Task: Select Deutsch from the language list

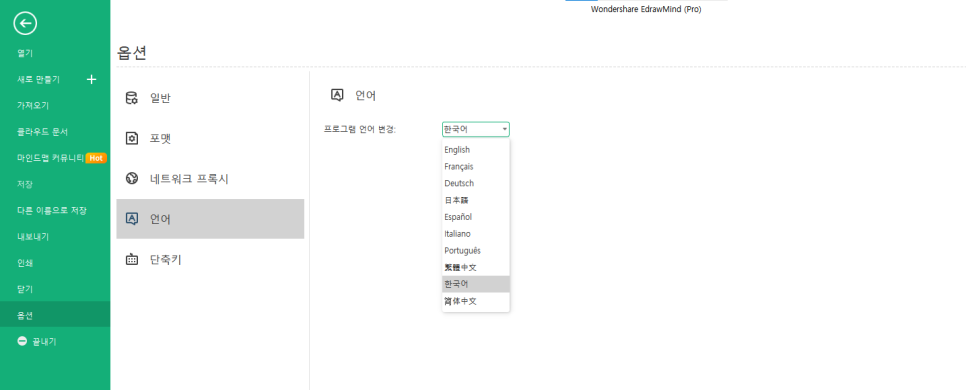Action: tap(476, 183)
